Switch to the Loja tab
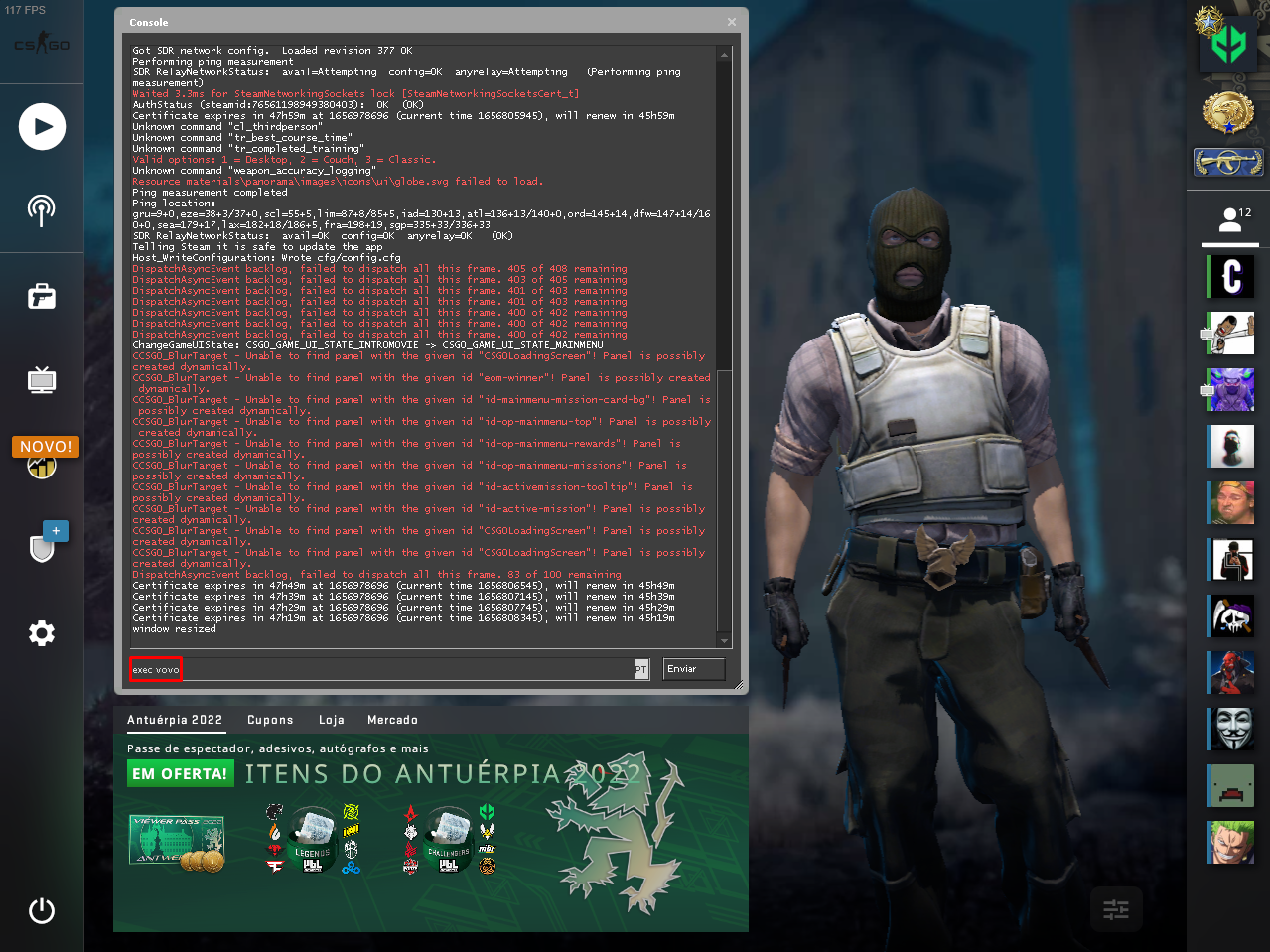This screenshot has height=952, width=1270. coord(332,720)
